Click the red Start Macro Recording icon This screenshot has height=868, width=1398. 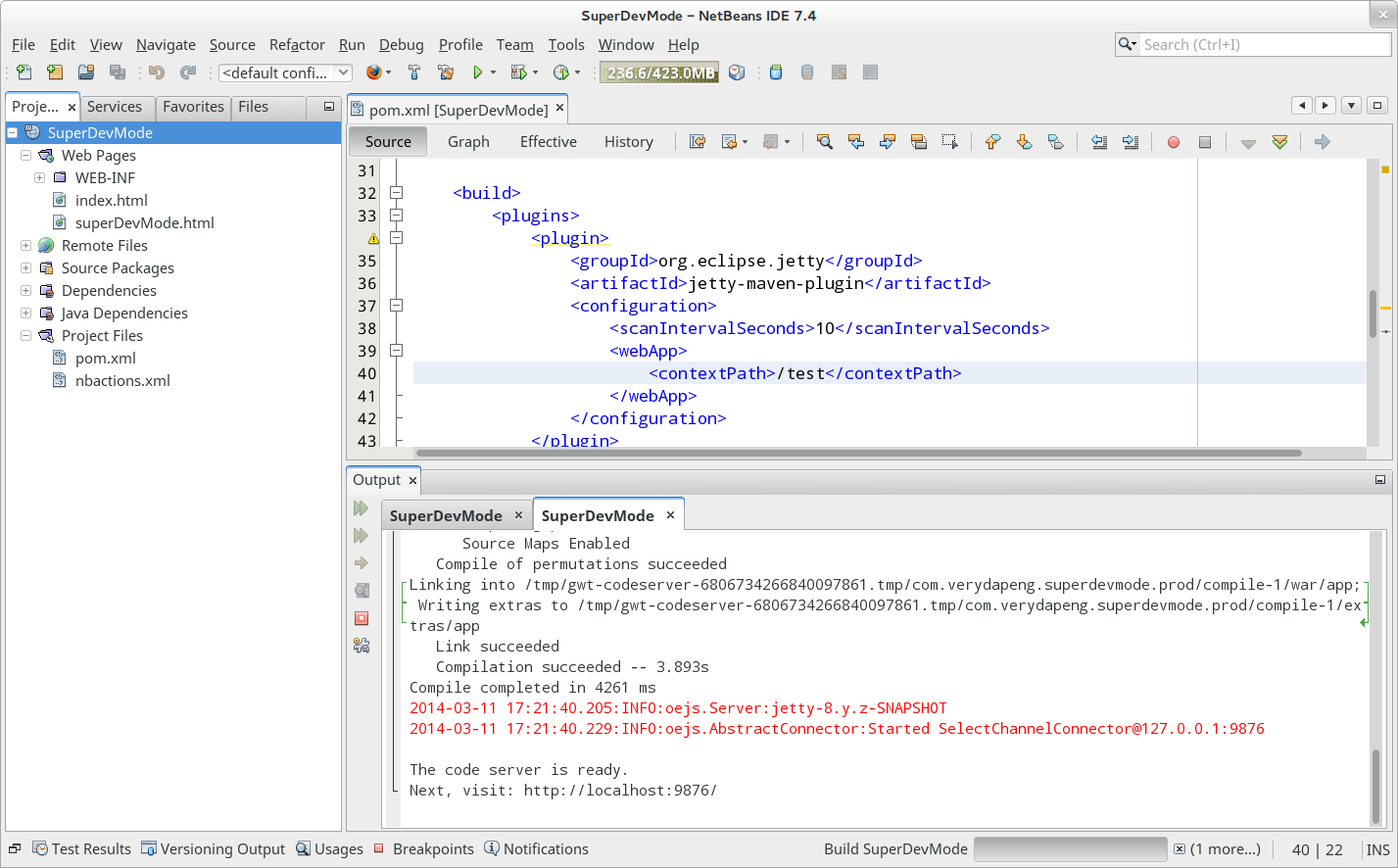1174,142
